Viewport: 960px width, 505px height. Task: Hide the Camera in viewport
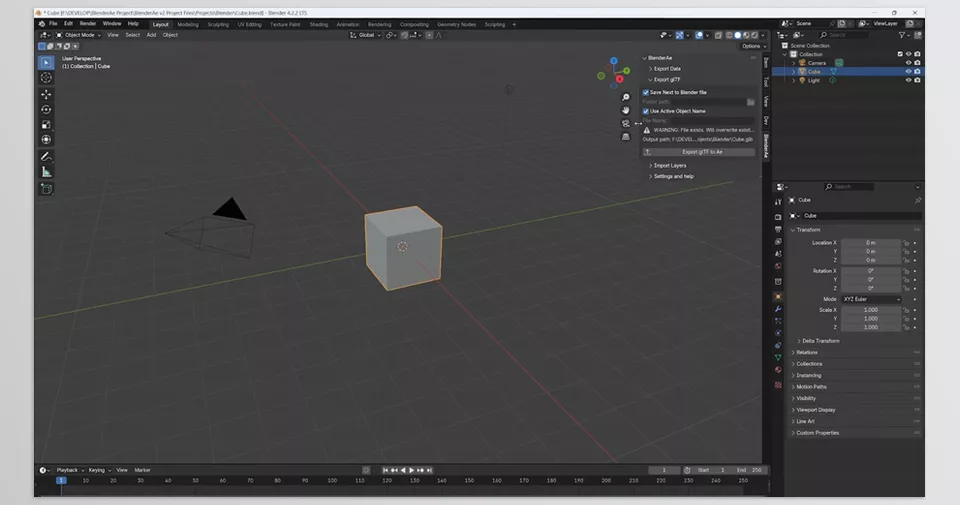pos(909,63)
